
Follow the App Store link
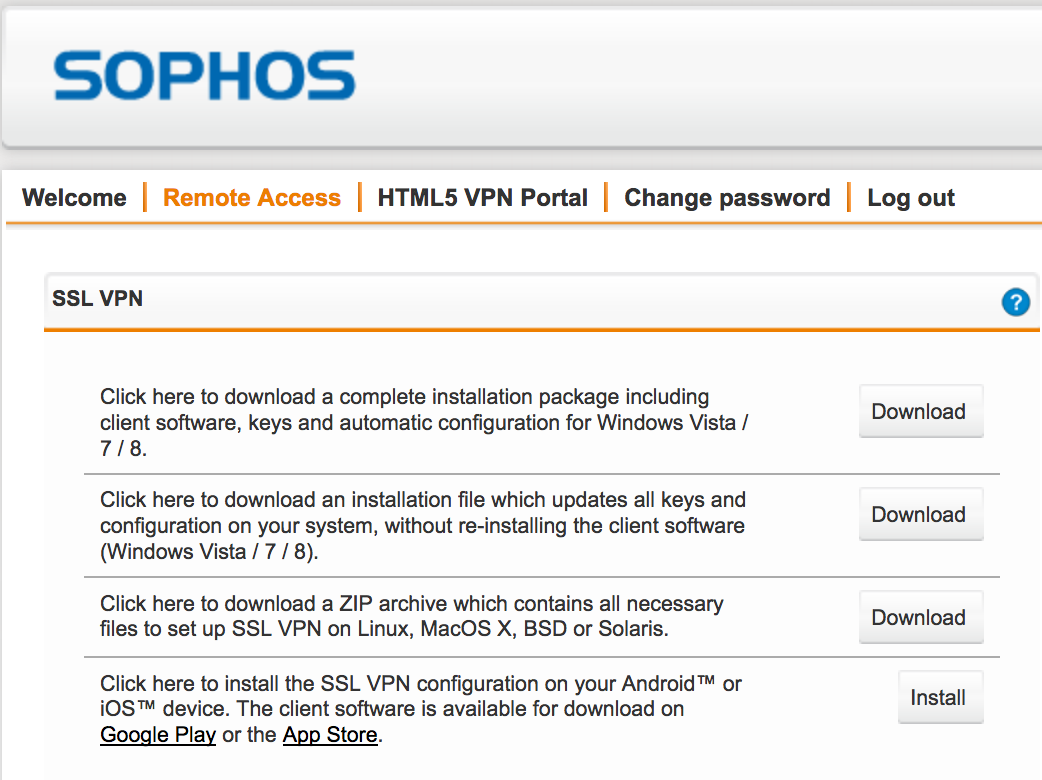pyautogui.click(x=330, y=735)
